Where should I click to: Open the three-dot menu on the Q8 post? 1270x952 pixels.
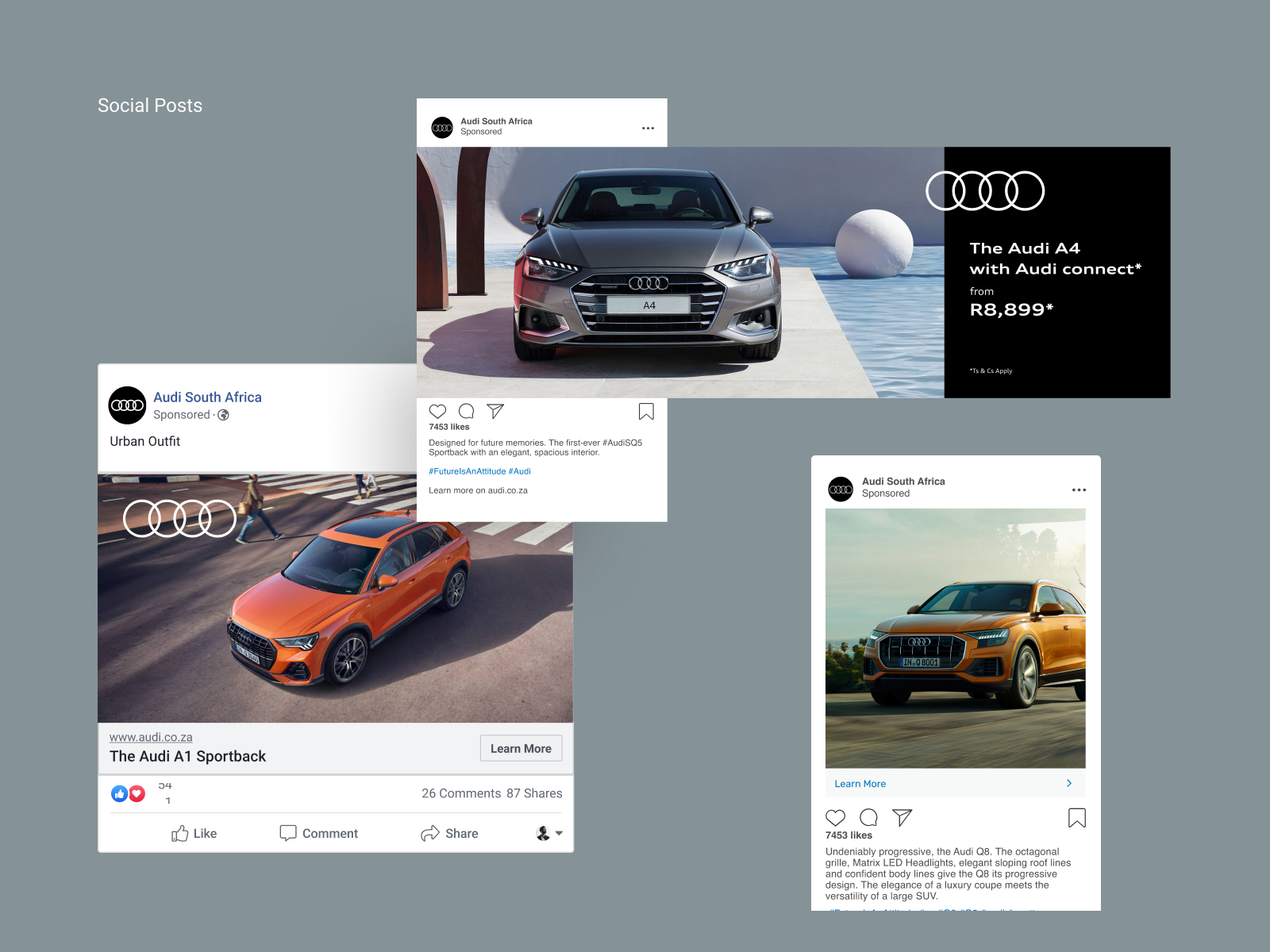click(1079, 490)
